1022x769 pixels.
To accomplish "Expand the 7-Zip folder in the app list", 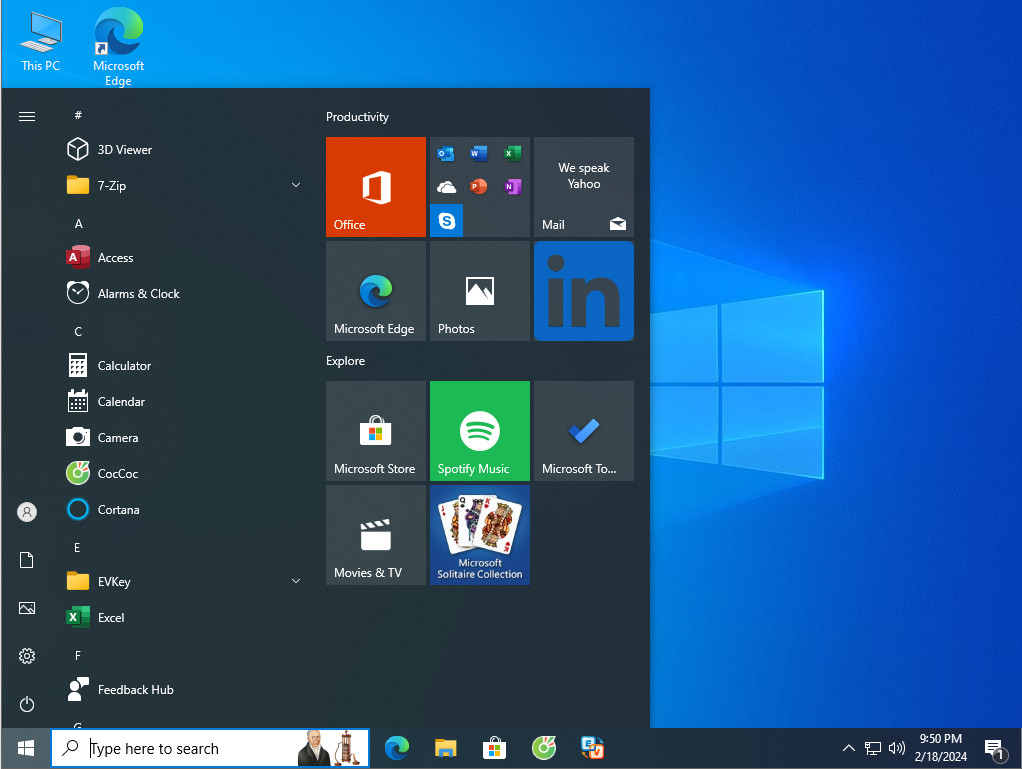I will coord(295,185).
